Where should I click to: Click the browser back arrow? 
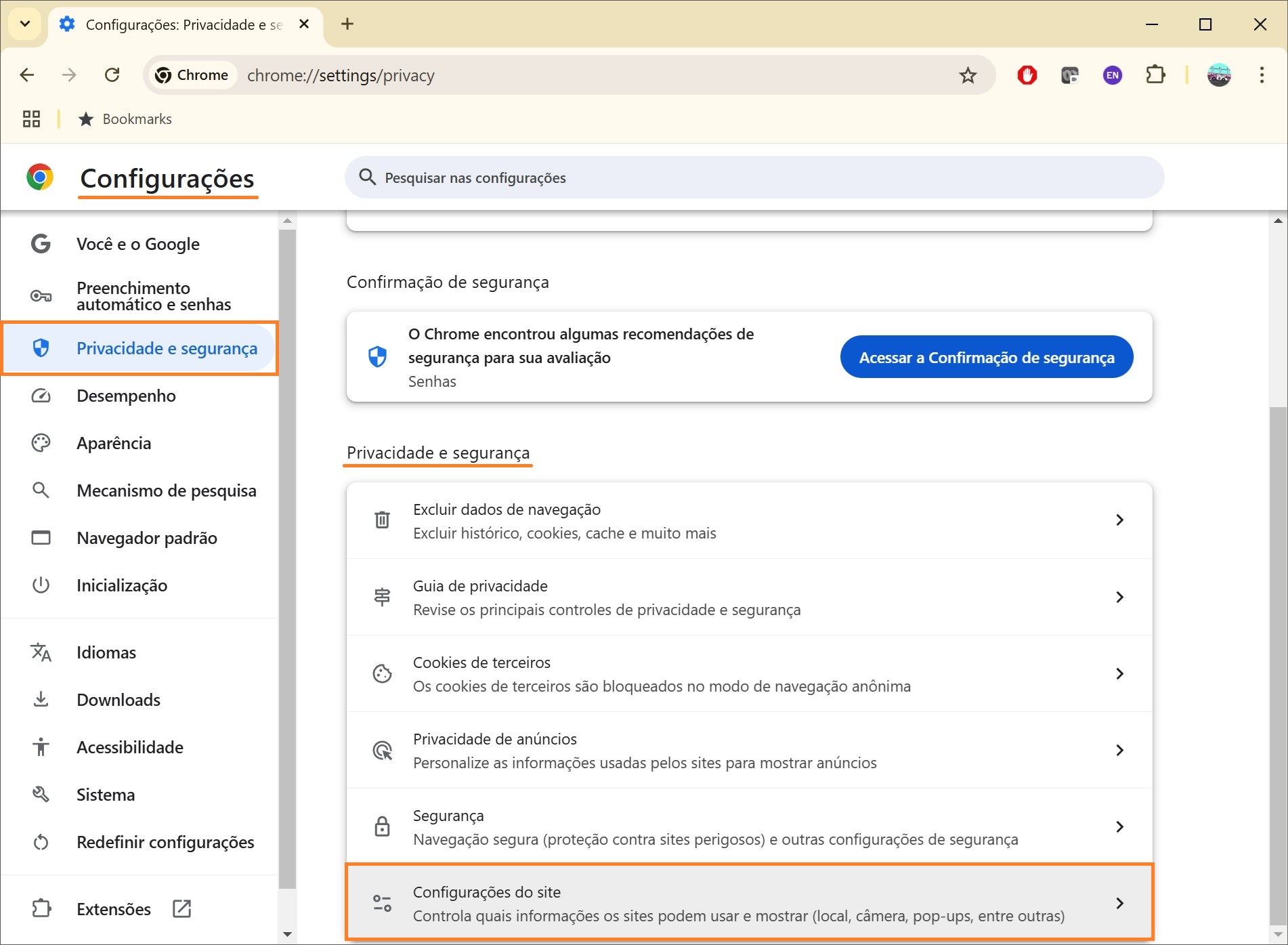coord(27,75)
